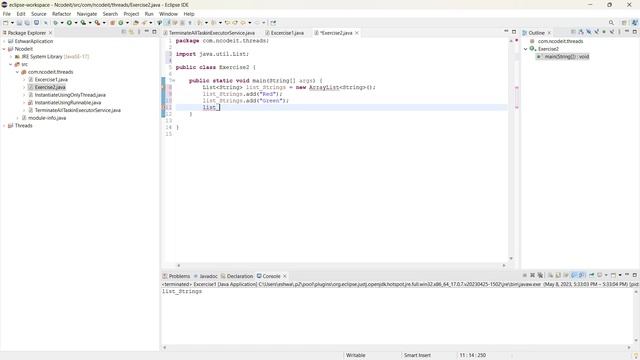Click the Save All toolbar icon
640x360 pixels.
point(27,23)
